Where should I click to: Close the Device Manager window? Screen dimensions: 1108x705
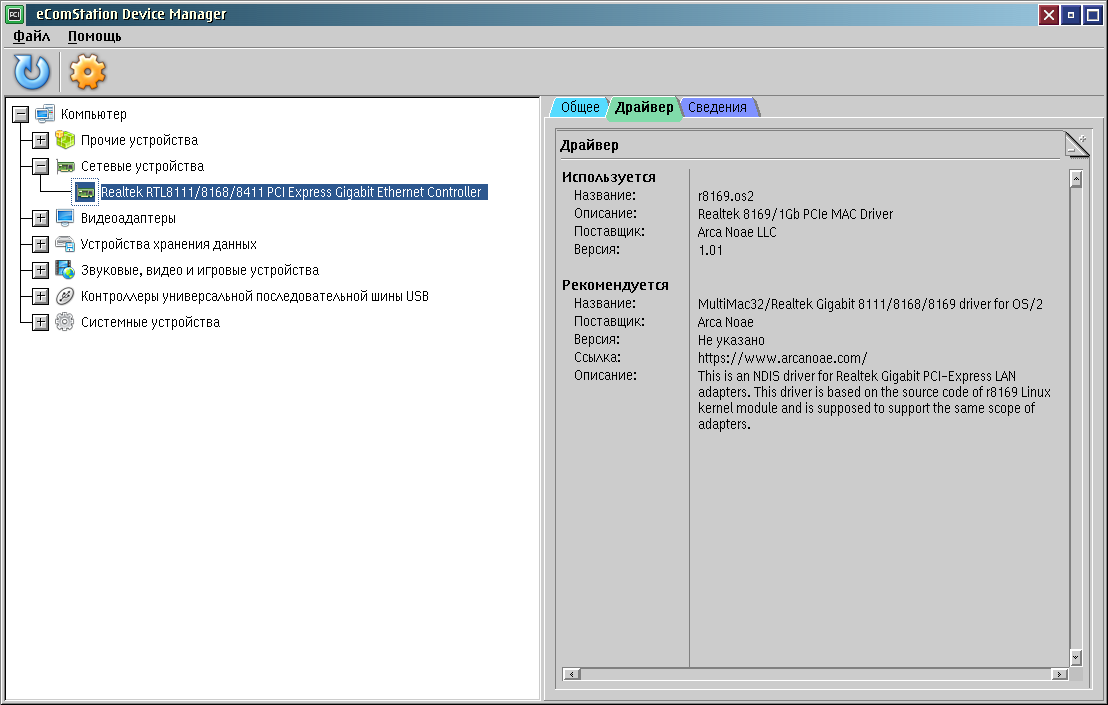1049,15
